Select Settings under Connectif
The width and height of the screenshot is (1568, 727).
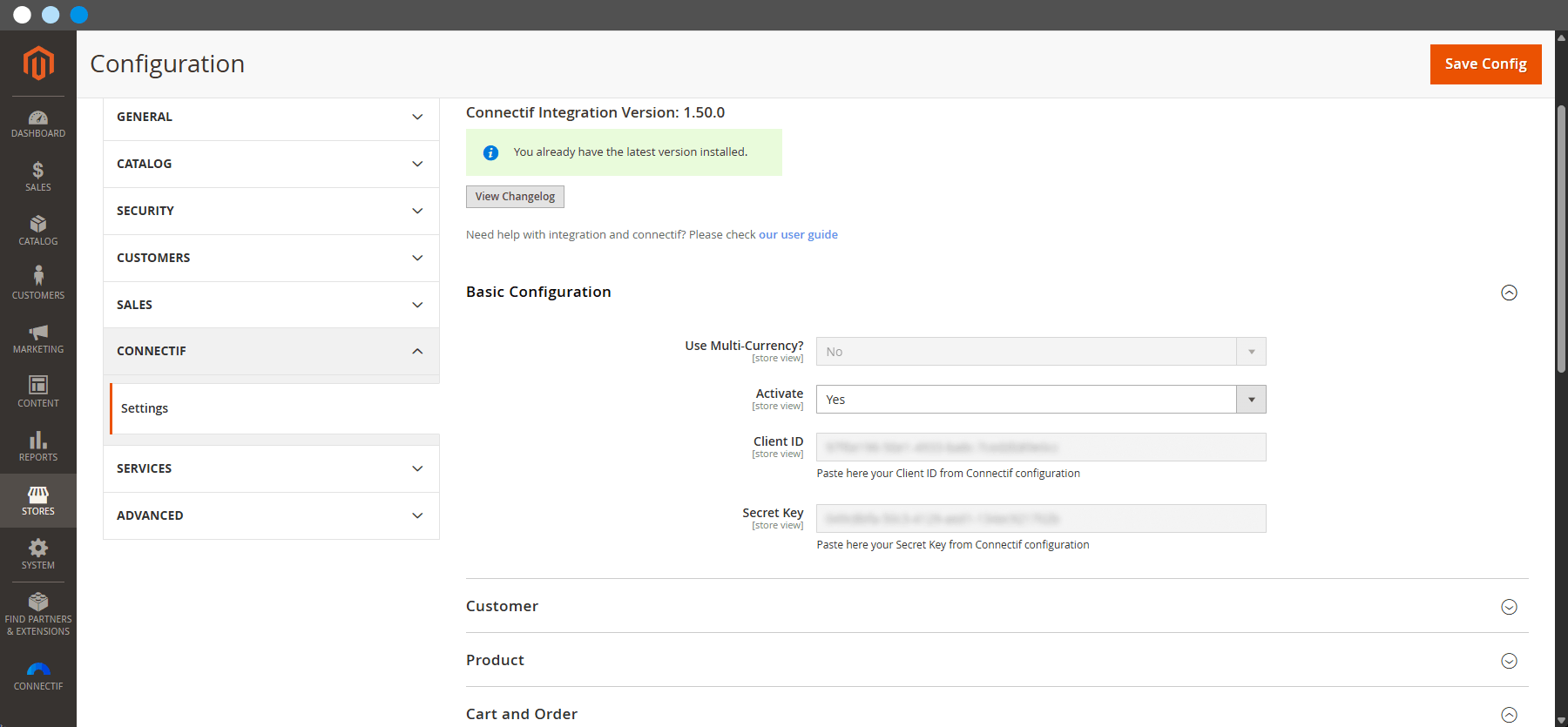(274, 408)
